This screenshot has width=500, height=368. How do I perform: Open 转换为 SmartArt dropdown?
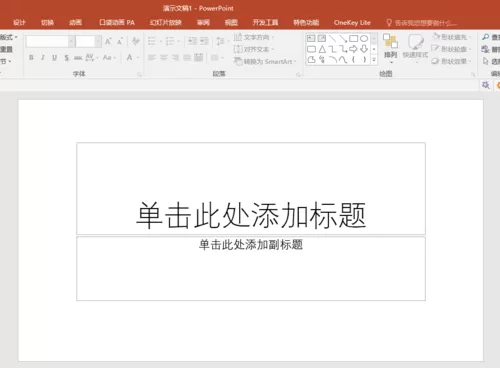[x=265, y=61]
